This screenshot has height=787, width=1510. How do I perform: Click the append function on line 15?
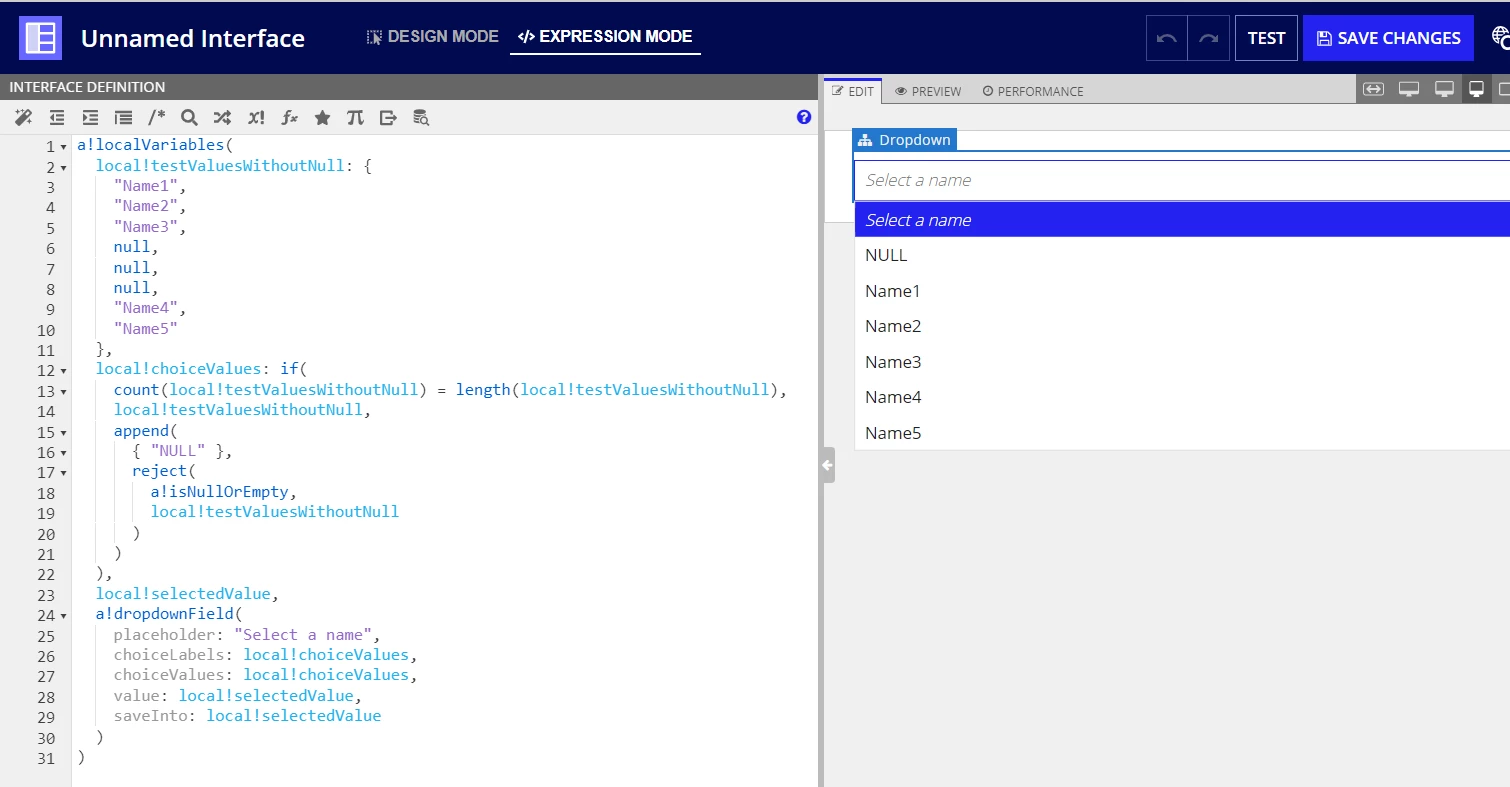[141, 430]
